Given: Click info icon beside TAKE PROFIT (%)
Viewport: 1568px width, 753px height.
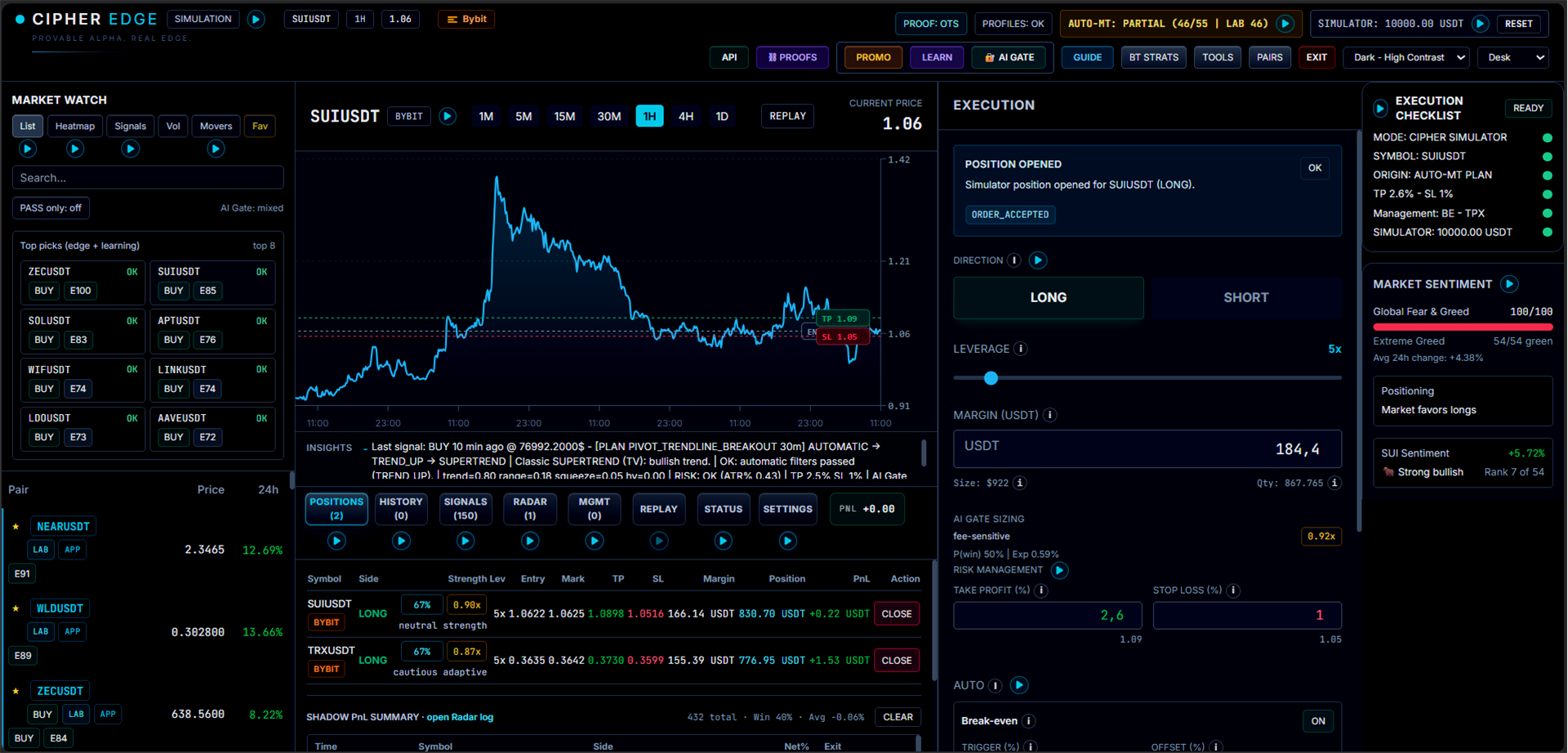Looking at the screenshot, I should tap(1041, 590).
